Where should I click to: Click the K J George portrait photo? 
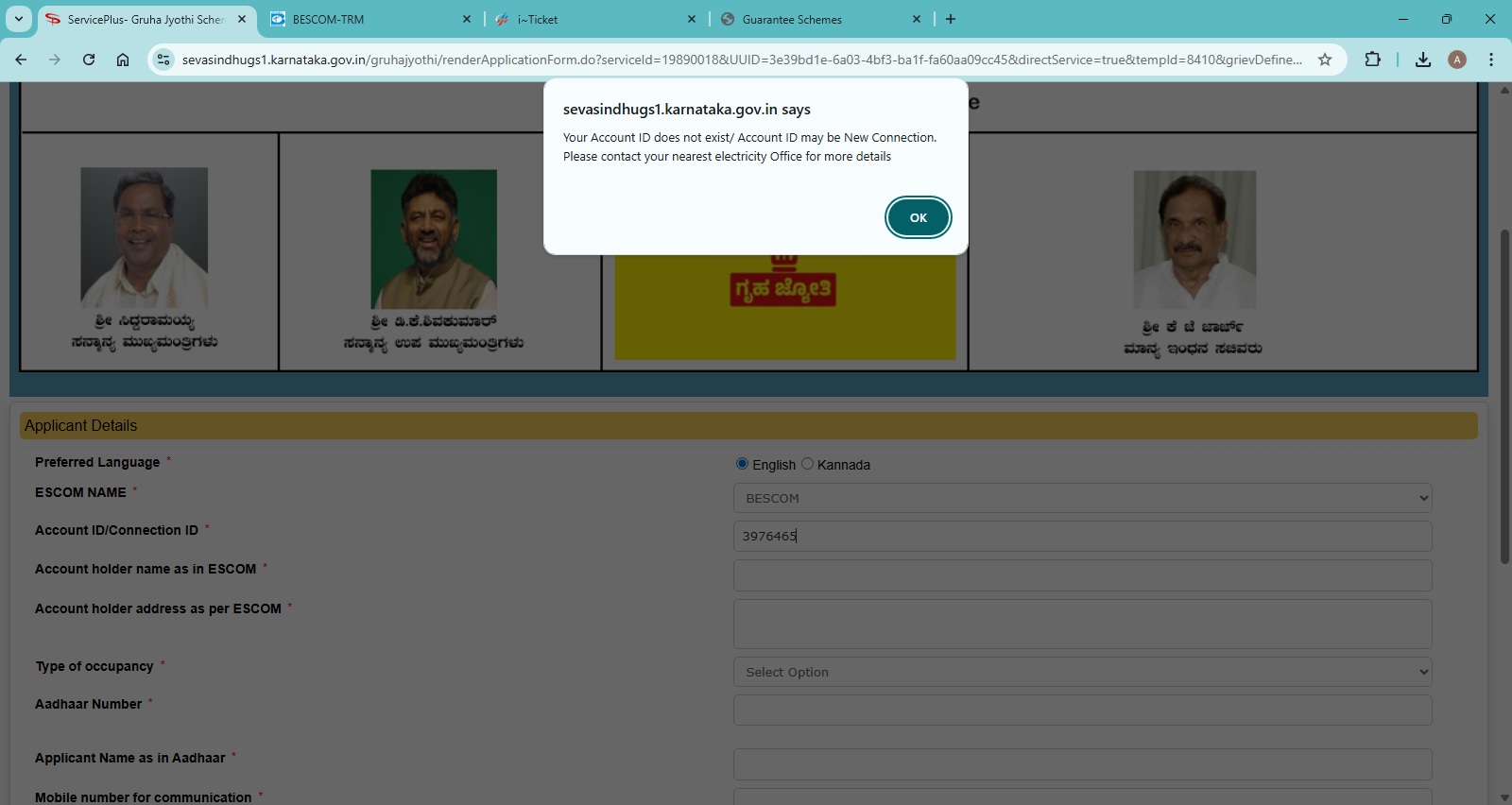pyautogui.click(x=1194, y=240)
